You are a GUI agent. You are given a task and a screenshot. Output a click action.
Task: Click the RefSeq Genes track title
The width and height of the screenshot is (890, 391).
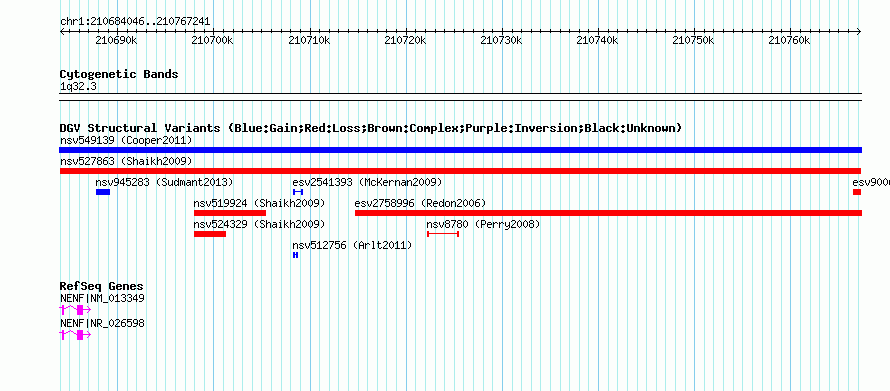click(102, 287)
